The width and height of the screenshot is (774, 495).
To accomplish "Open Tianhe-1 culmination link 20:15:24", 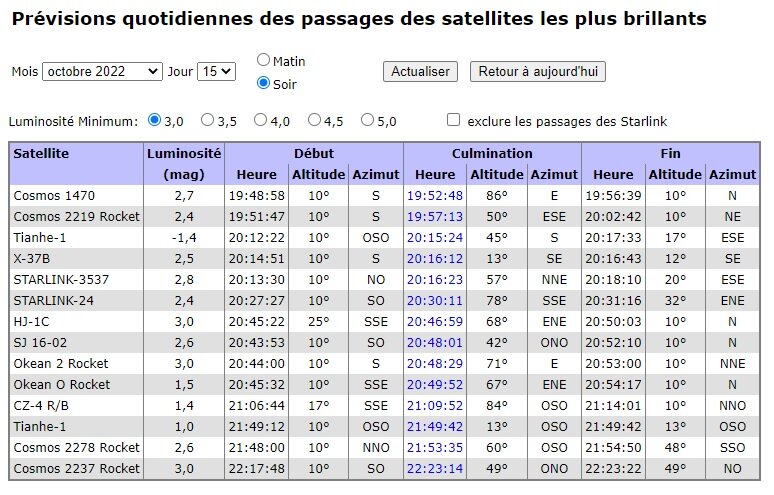I will [x=435, y=237].
